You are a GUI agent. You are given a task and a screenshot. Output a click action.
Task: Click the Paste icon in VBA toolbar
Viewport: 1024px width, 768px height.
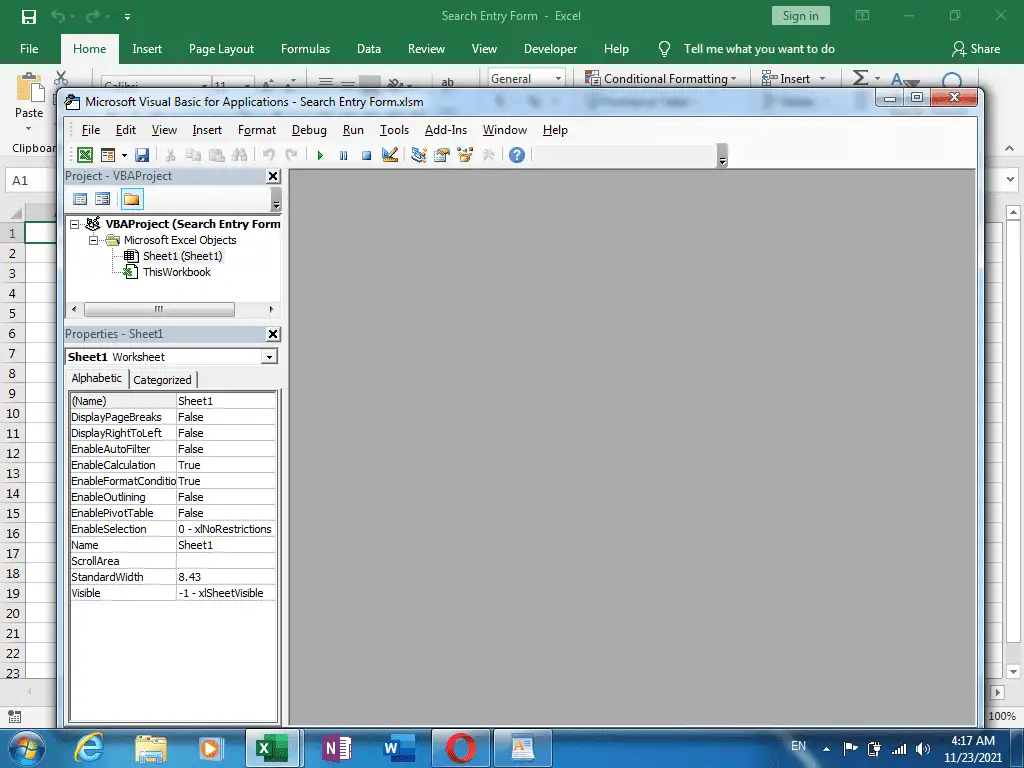pyautogui.click(x=216, y=155)
